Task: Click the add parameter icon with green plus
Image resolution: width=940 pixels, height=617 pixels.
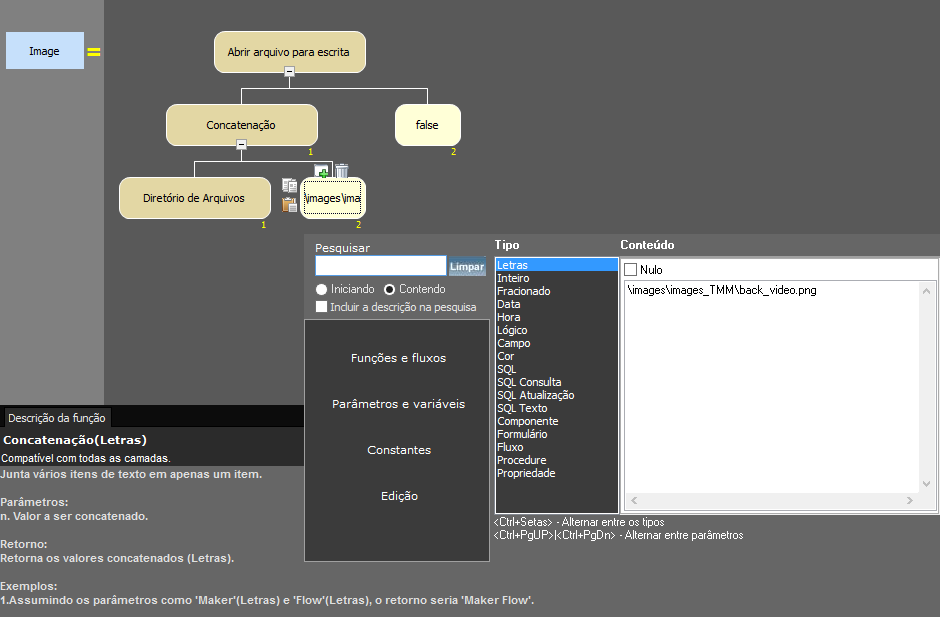Action: pyautogui.click(x=322, y=171)
